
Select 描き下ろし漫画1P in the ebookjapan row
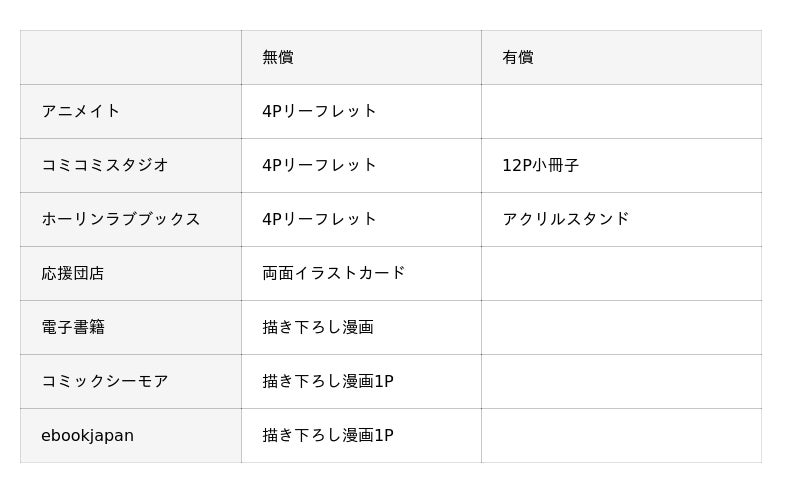[328, 435]
